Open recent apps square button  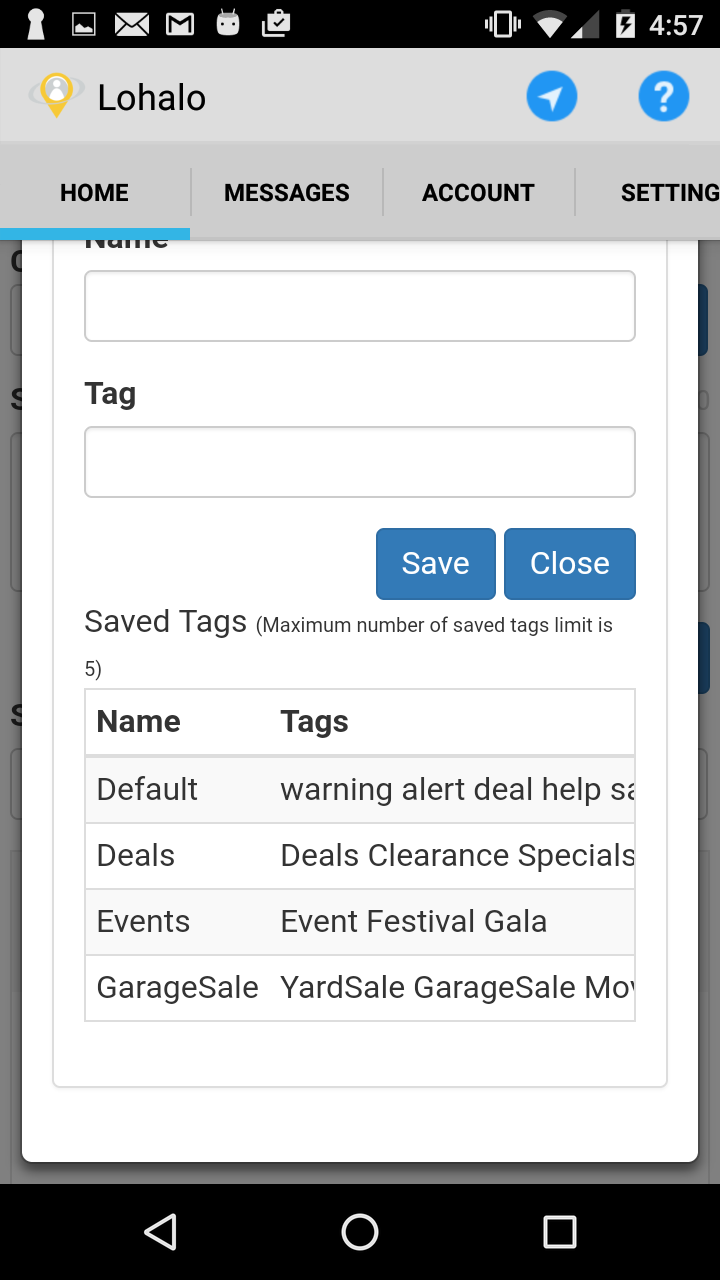pos(559,1232)
